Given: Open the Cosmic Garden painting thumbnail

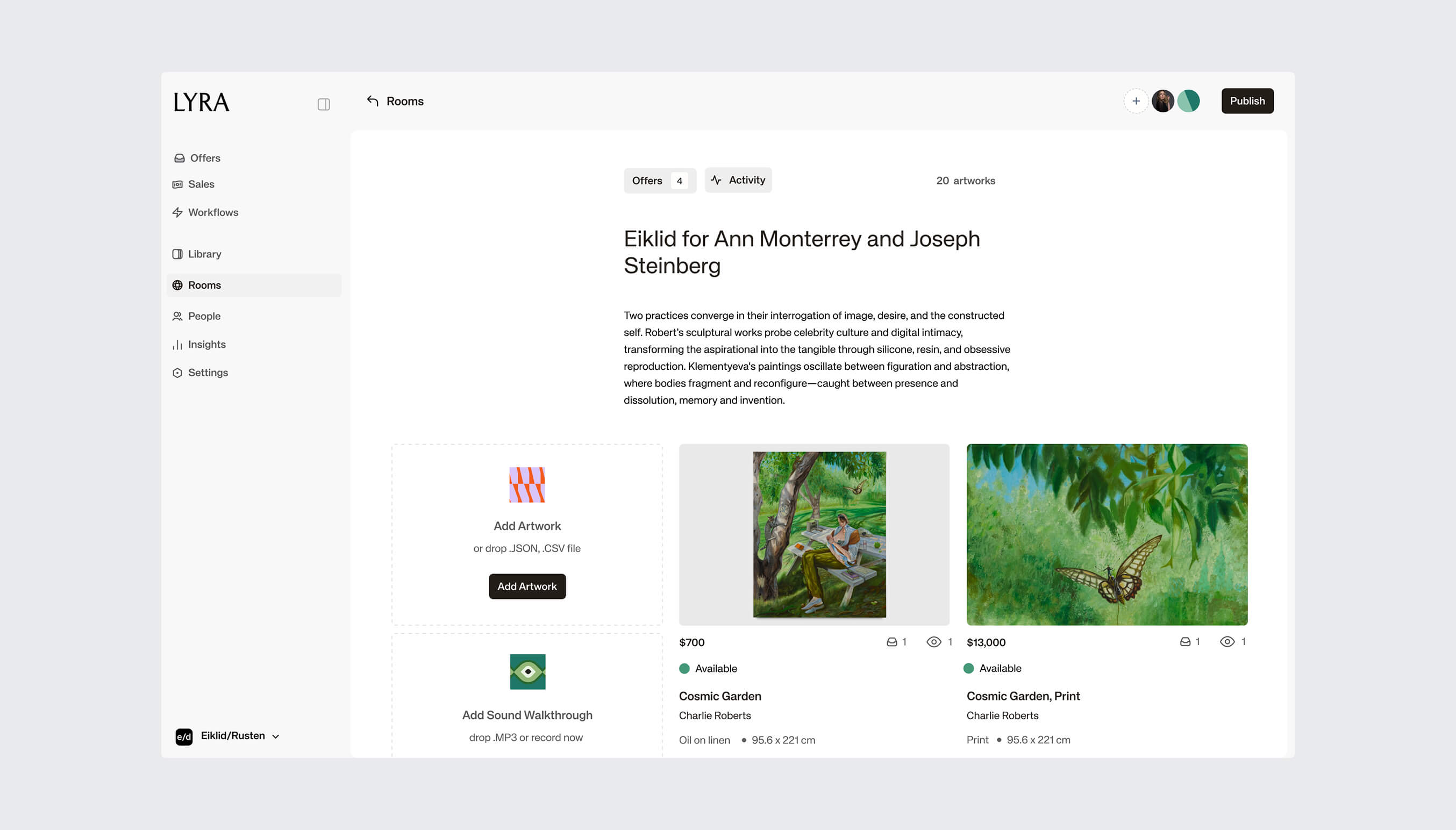Looking at the screenshot, I should [814, 535].
